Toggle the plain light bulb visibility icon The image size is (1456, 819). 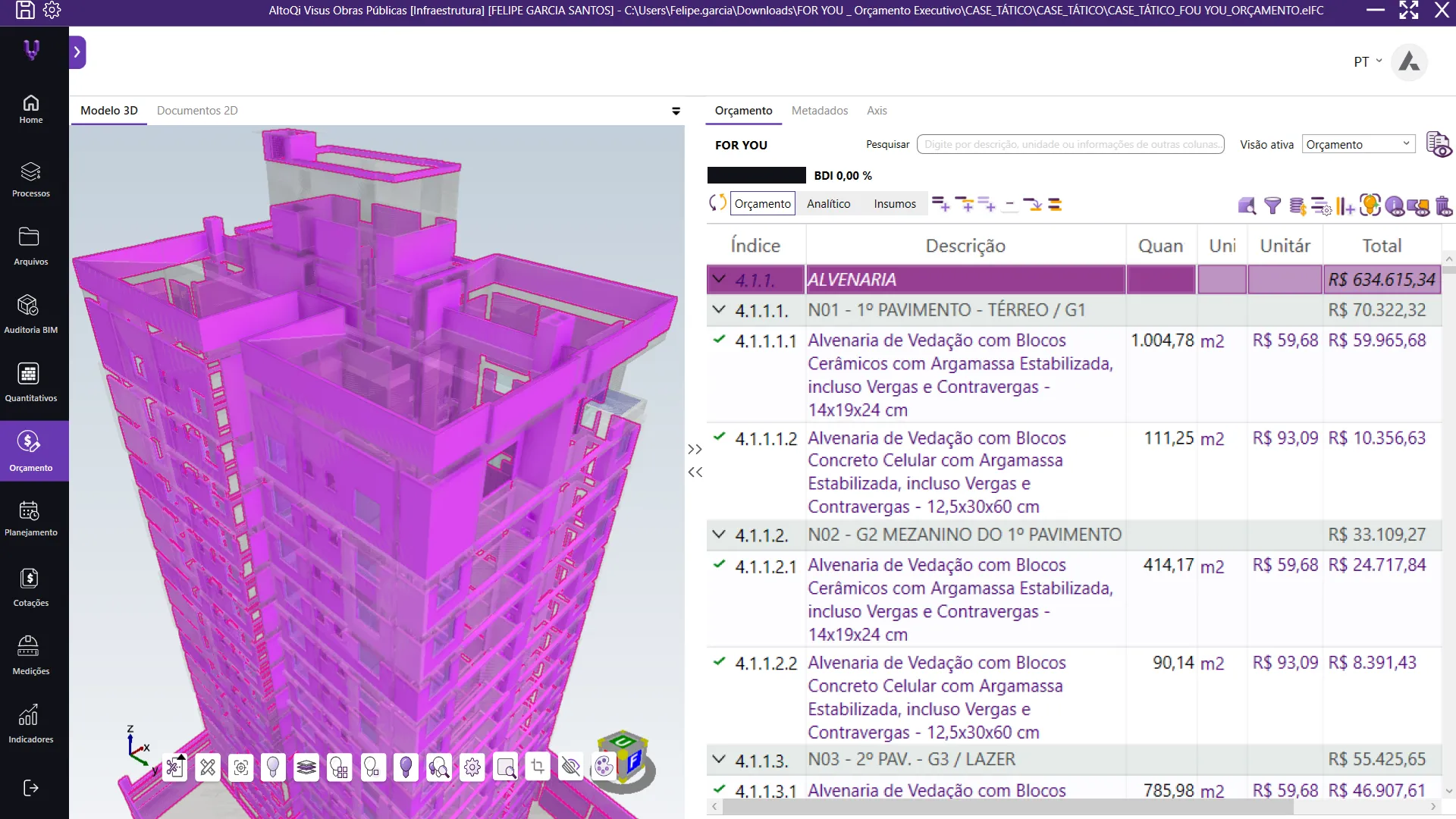tap(273, 768)
